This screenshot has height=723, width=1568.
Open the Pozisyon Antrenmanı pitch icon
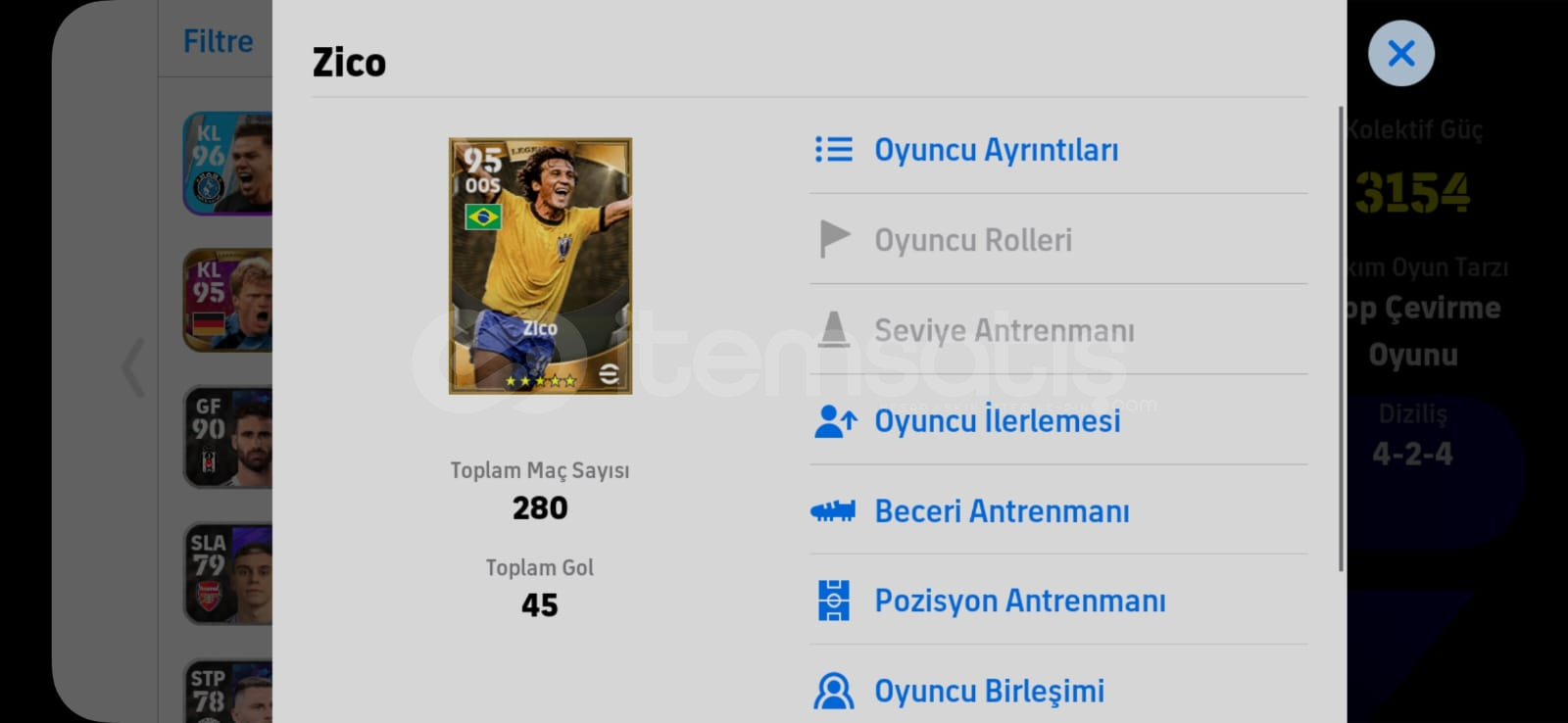click(x=834, y=601)
